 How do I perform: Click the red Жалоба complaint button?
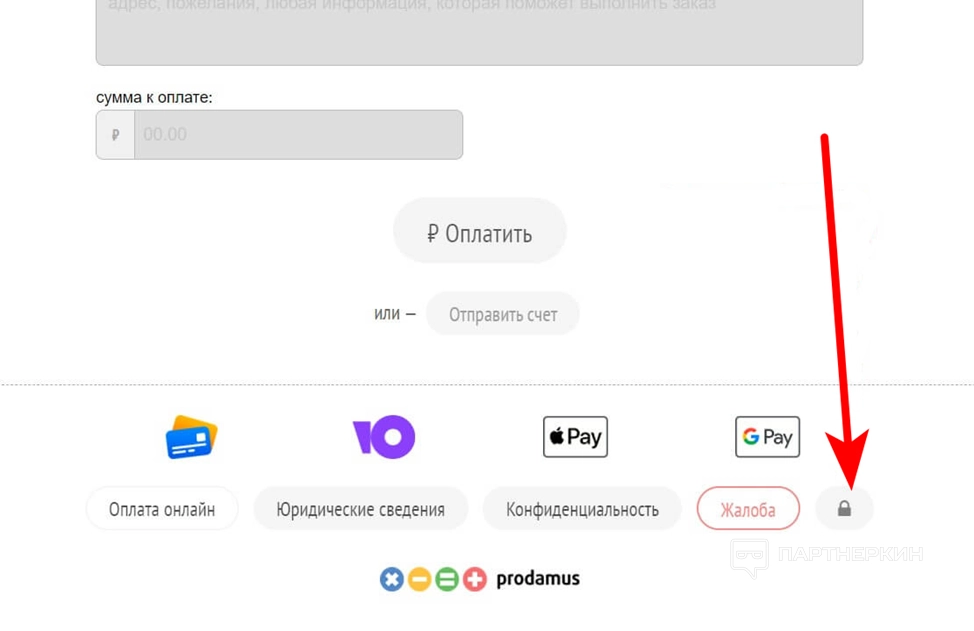[x=748, y=509]
